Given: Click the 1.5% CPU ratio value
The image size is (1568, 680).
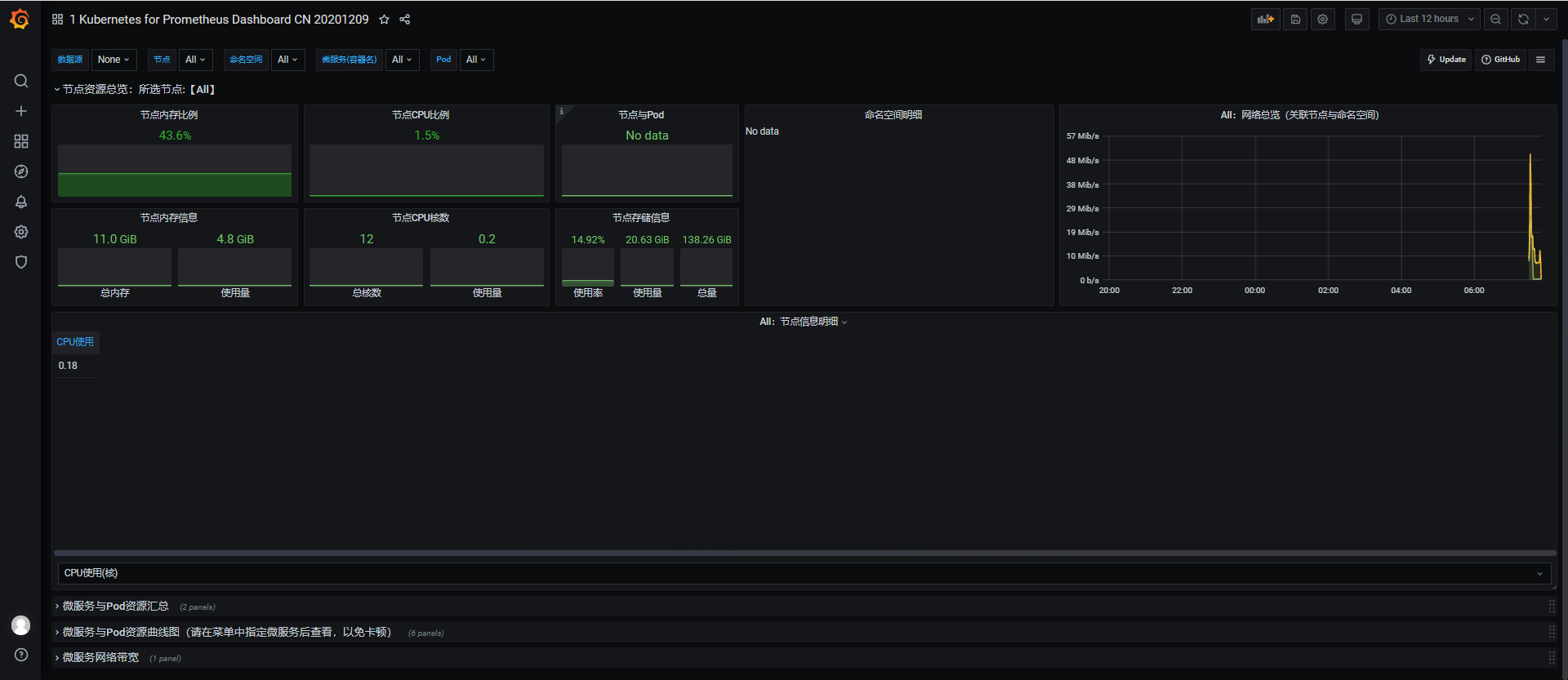Looking at the screenshot, I should tap(426, 136).
